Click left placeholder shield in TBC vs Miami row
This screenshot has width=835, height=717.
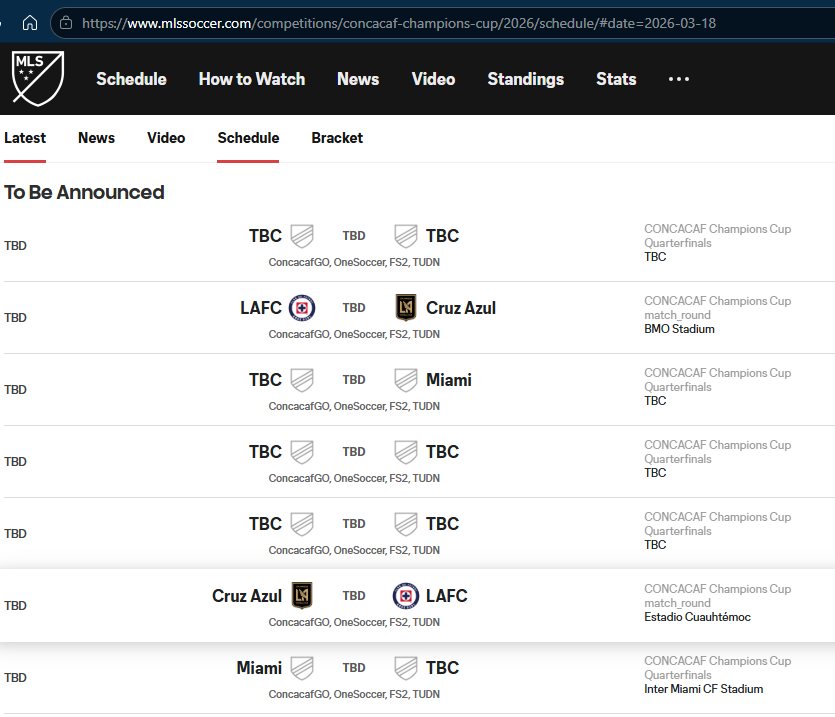(x=302, y=380)
